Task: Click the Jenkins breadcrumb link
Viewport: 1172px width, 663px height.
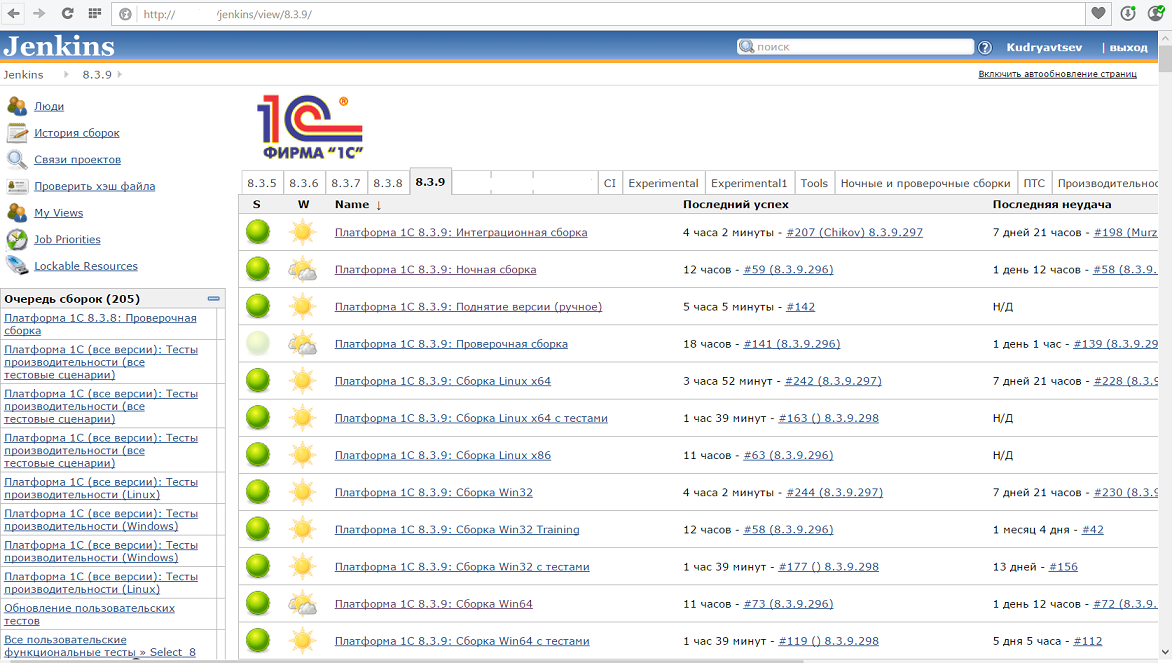Action: point(23,75)
